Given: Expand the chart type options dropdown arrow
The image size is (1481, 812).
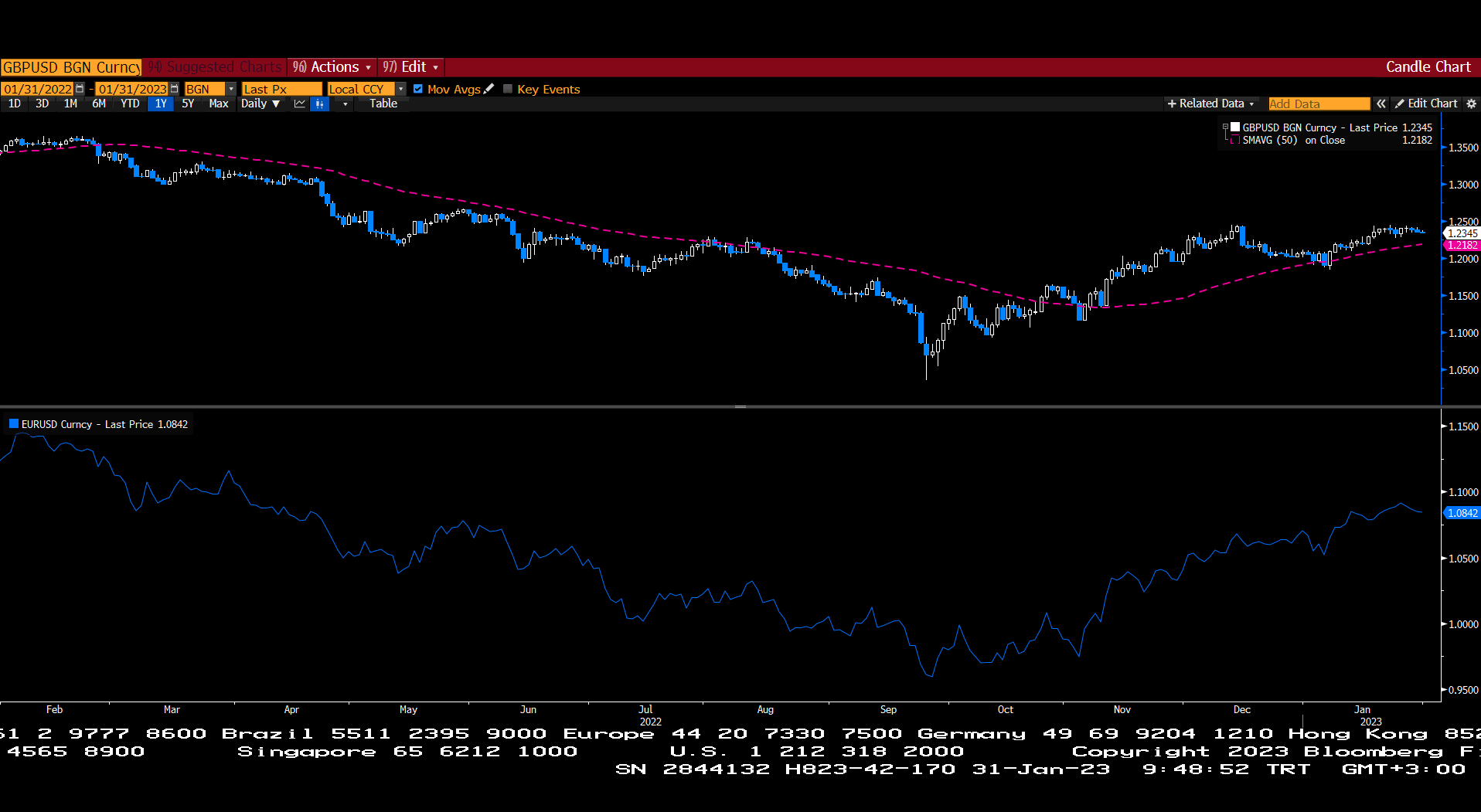Looking at the screenshot, I should (x=345, y=104).
